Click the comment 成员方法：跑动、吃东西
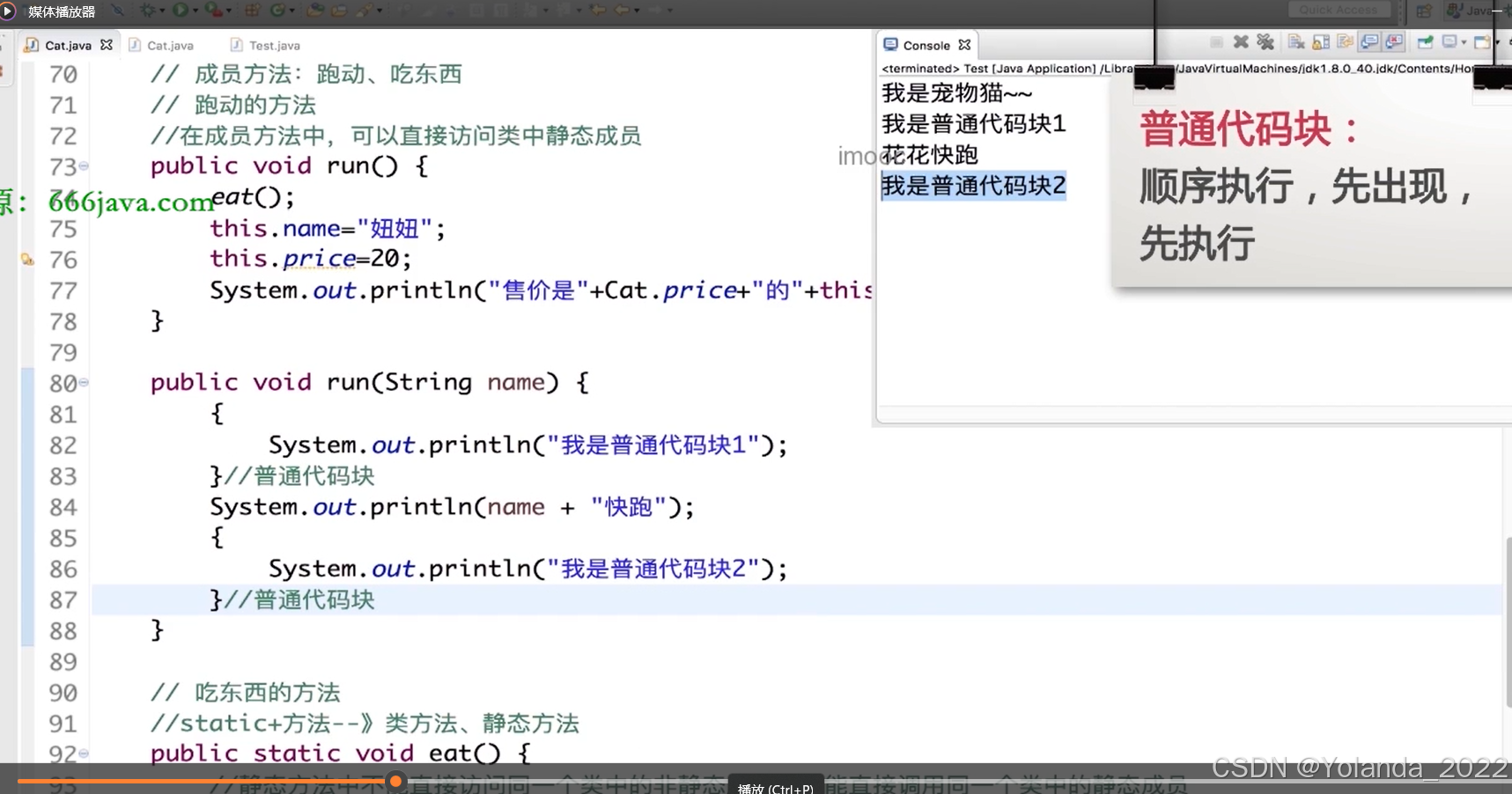 328,74
